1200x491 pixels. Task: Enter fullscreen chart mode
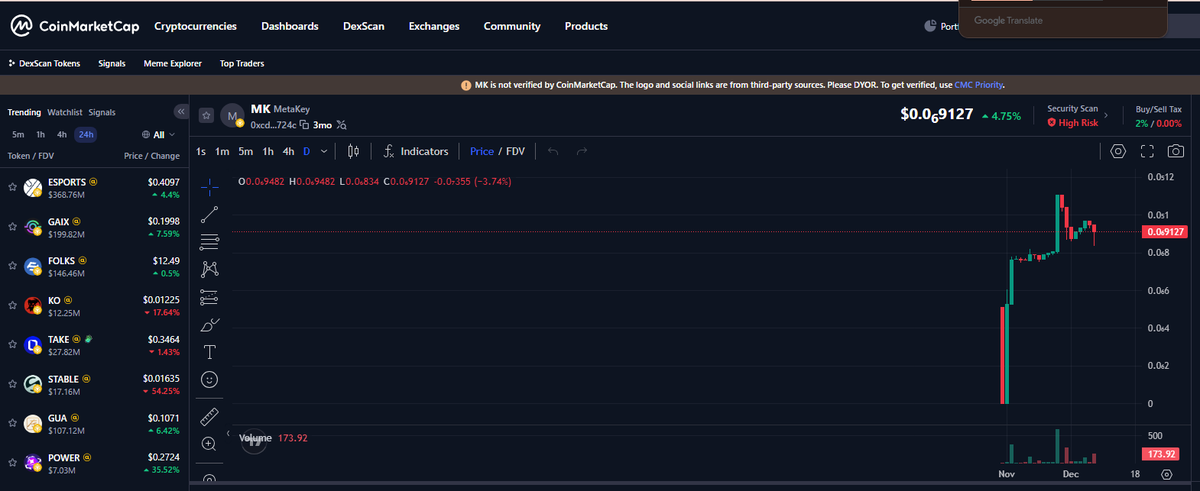click(1148, 151)
